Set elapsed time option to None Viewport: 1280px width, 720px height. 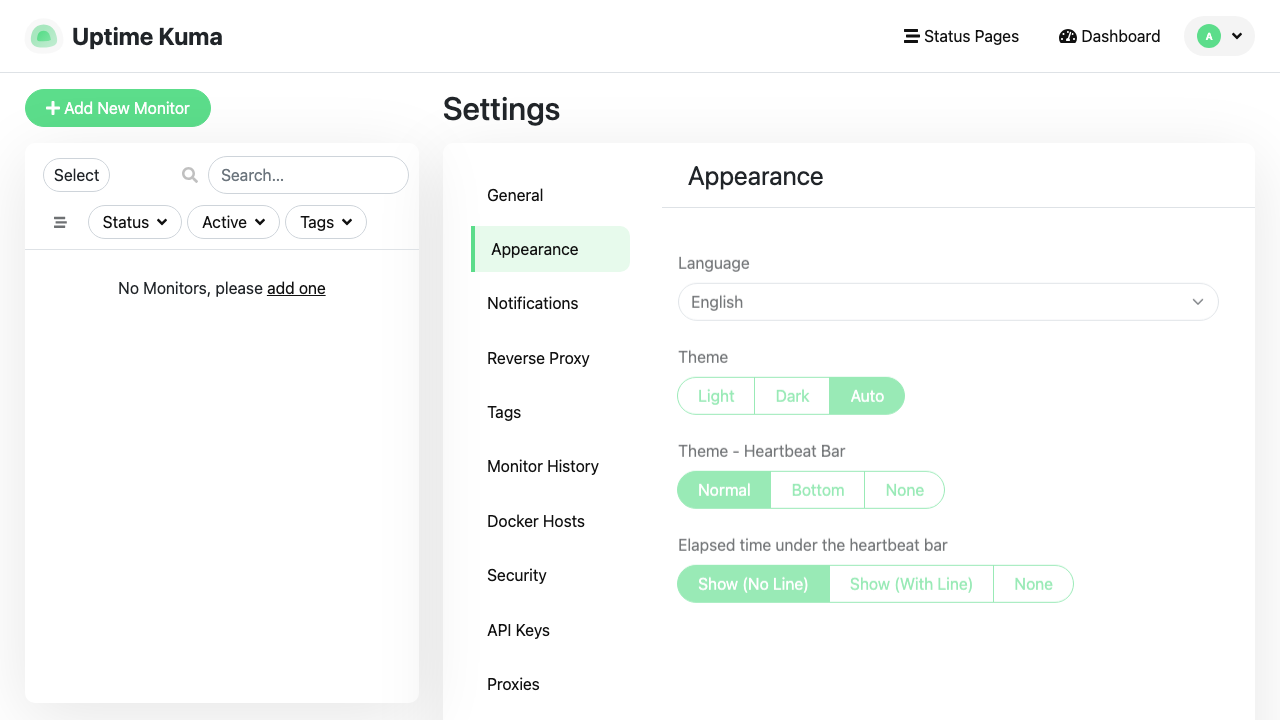point(1033,584)
